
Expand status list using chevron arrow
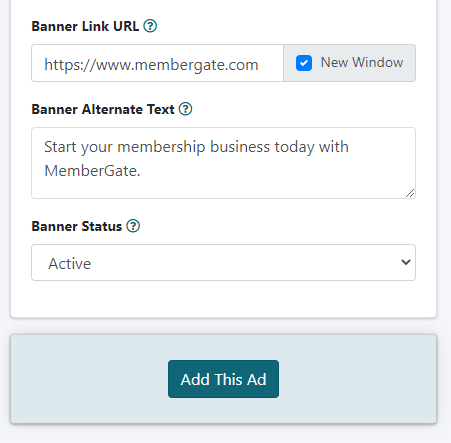click(406, 262)
